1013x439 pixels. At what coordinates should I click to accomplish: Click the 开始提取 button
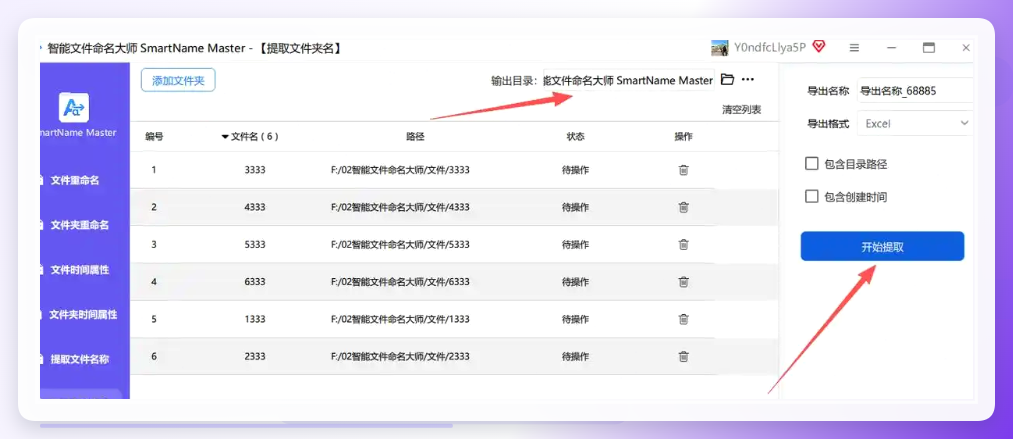[x=882, y=247]
